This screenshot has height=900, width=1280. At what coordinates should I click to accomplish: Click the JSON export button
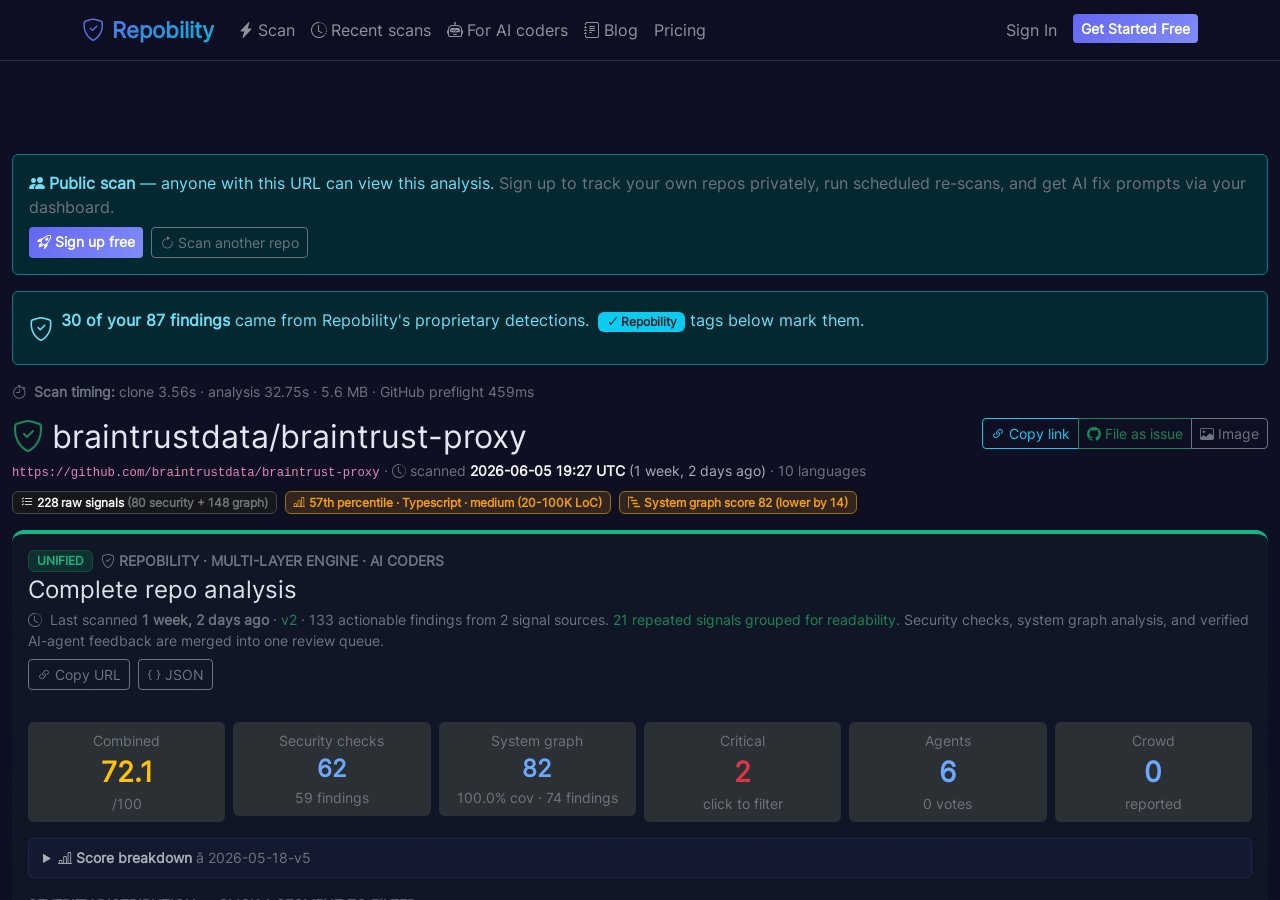tap(175, 674)
